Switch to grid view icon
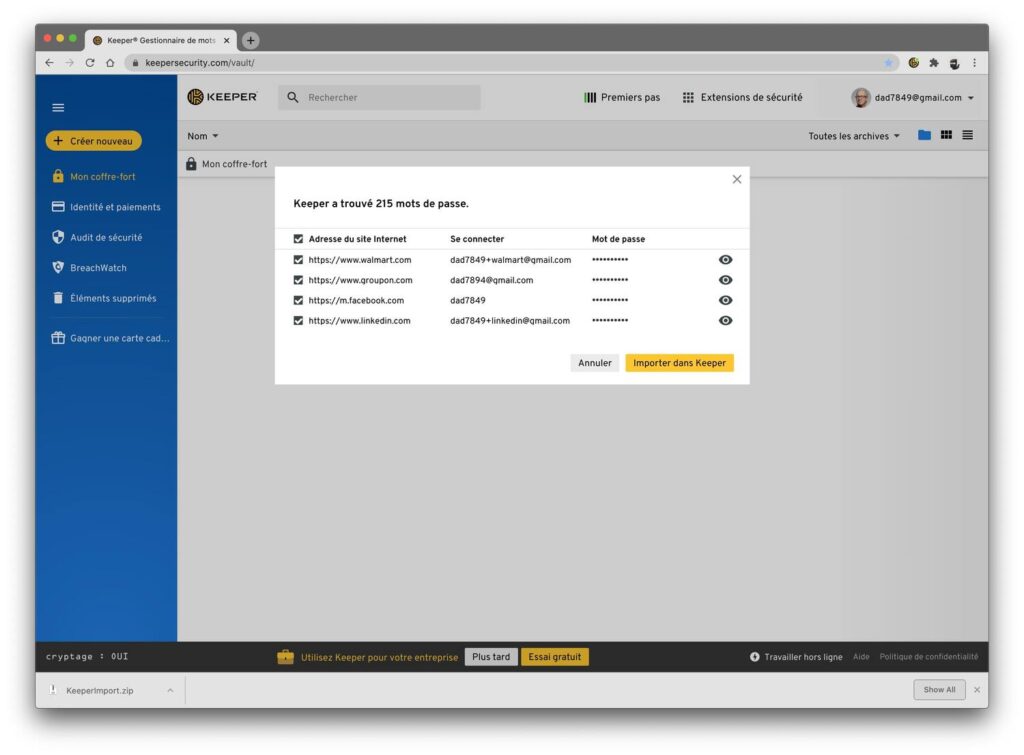This screenshot has height=755, width=1024. pyautogui.click(x=946, y=136)
